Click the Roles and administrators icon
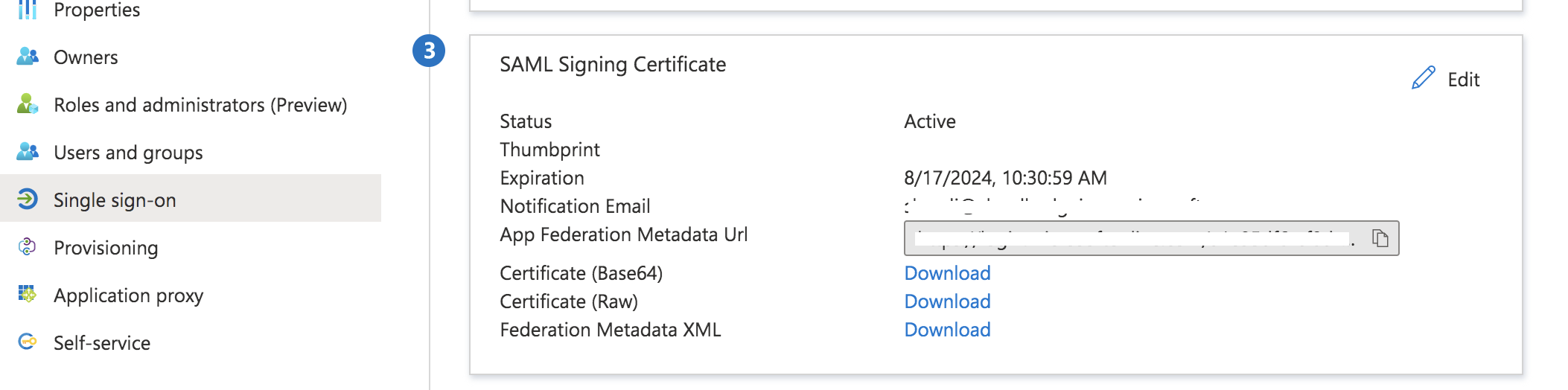The width and height of the screenshot is (1568, 390). (28, 104)
